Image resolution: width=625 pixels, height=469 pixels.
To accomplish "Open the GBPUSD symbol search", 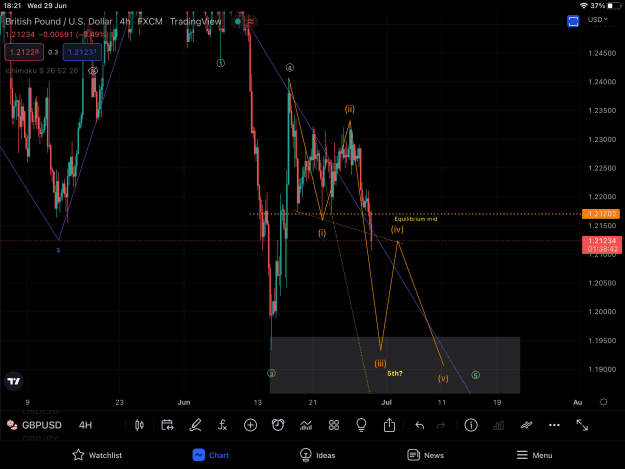I will tap(41, 425).
